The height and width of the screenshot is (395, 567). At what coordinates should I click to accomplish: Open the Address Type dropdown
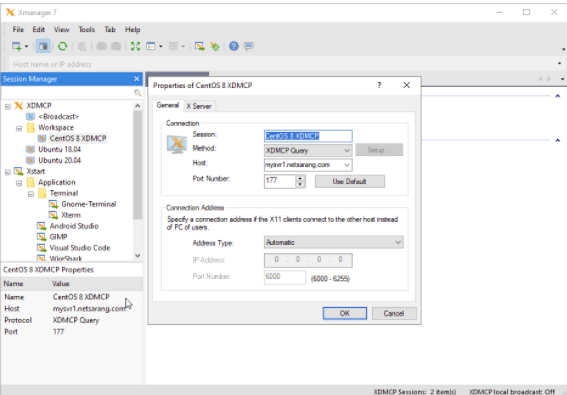click(x=333, y=242)
